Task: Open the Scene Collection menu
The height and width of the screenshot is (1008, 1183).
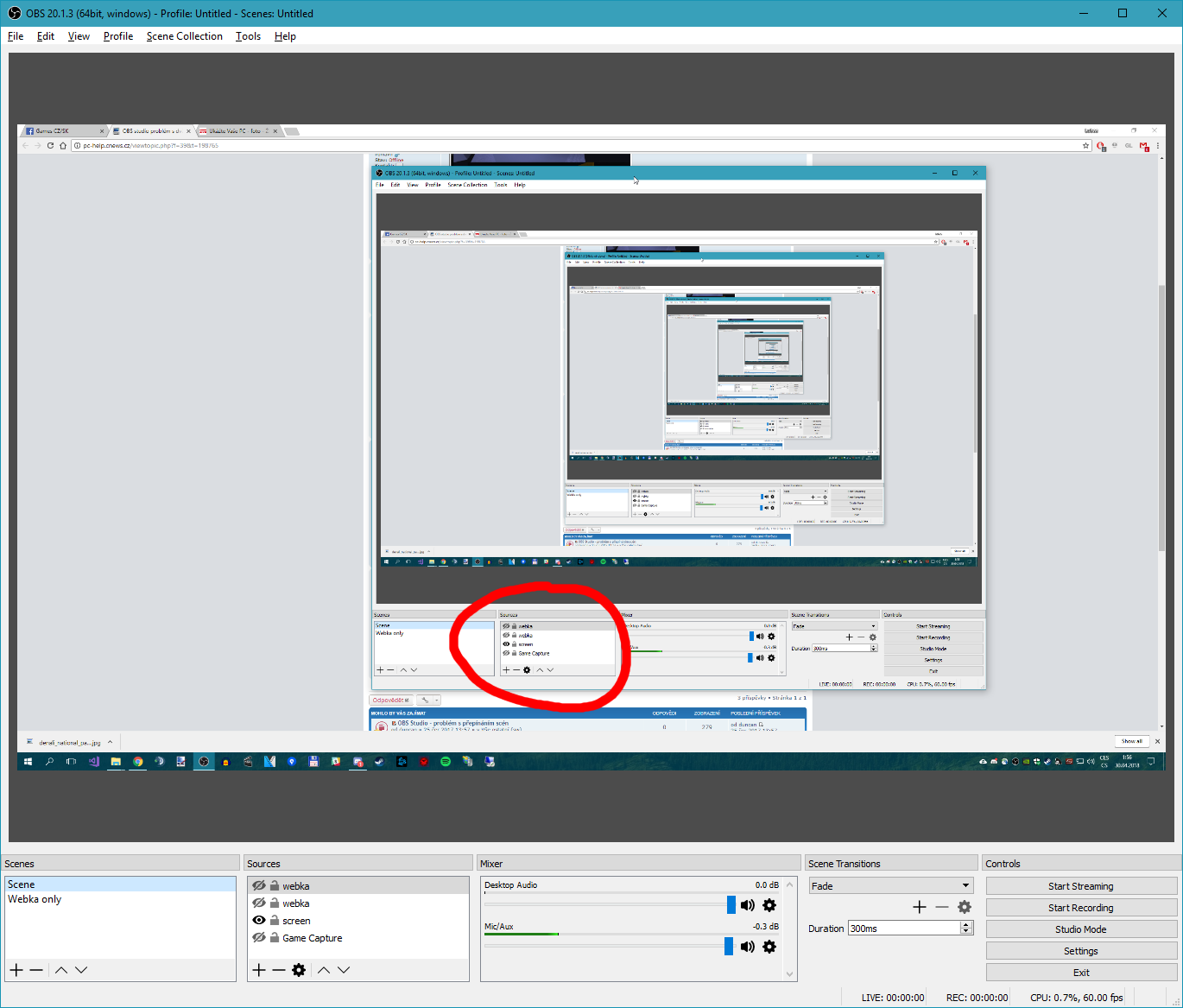Action: coord(185,36)
